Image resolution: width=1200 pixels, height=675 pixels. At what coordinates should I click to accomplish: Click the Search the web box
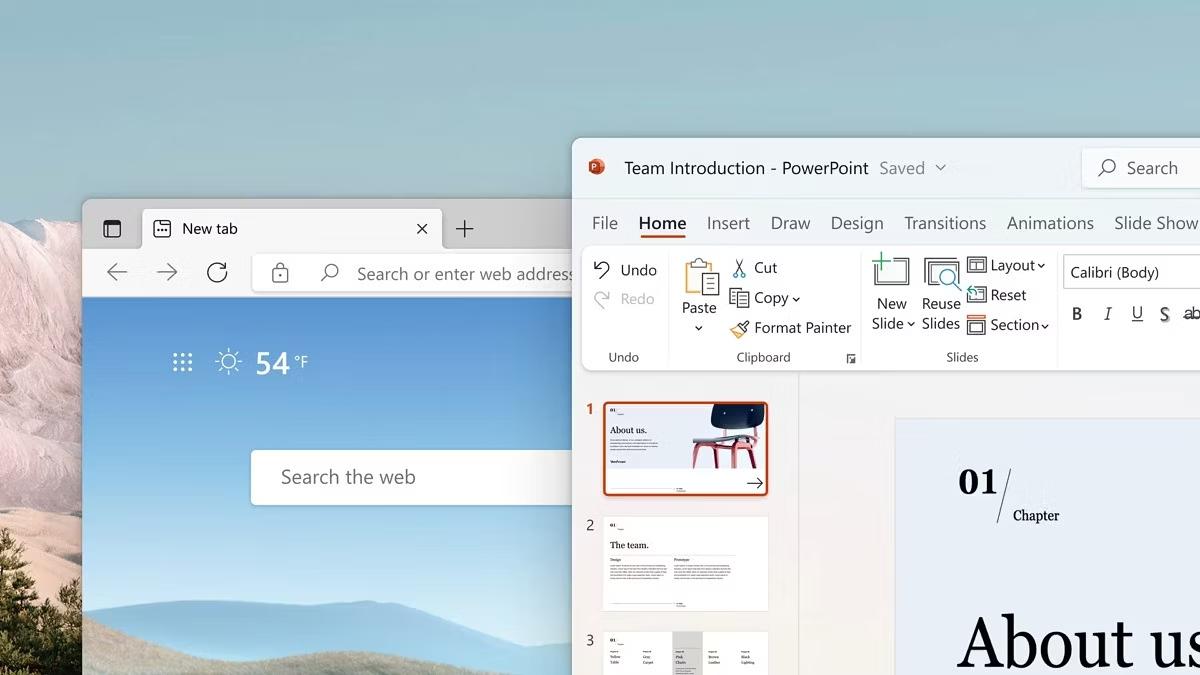click(x=400, y=477)
